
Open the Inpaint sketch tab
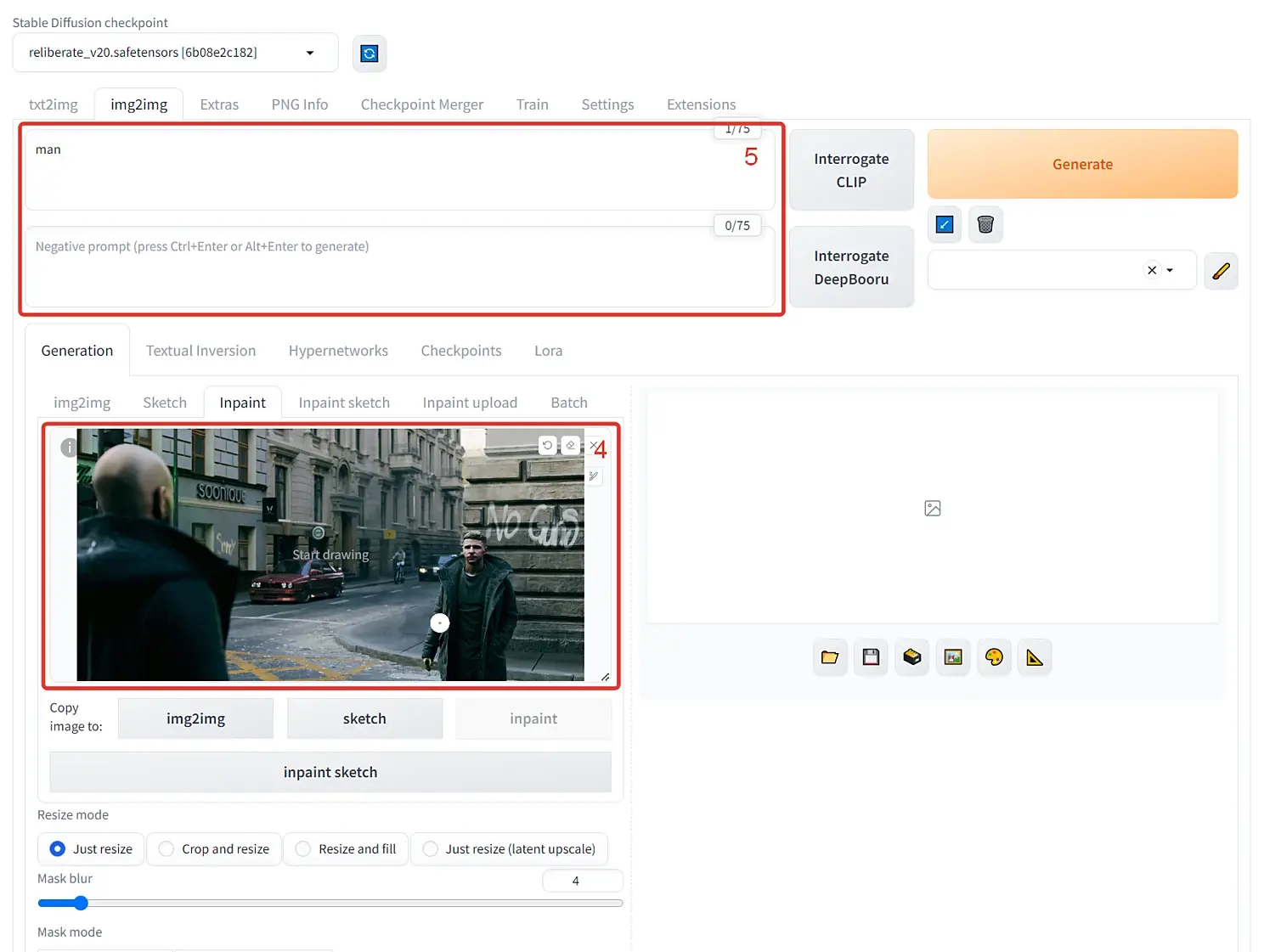[x=344, y=403]
